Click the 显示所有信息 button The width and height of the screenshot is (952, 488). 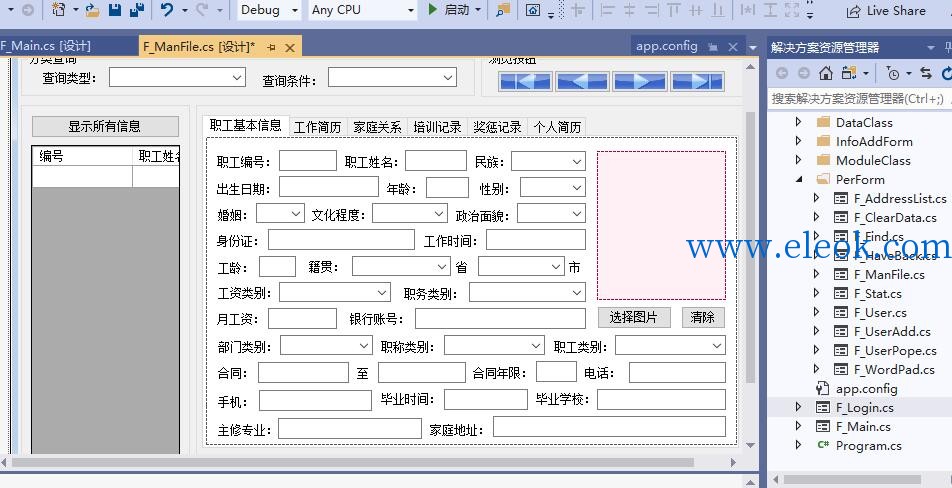[105, 126]
